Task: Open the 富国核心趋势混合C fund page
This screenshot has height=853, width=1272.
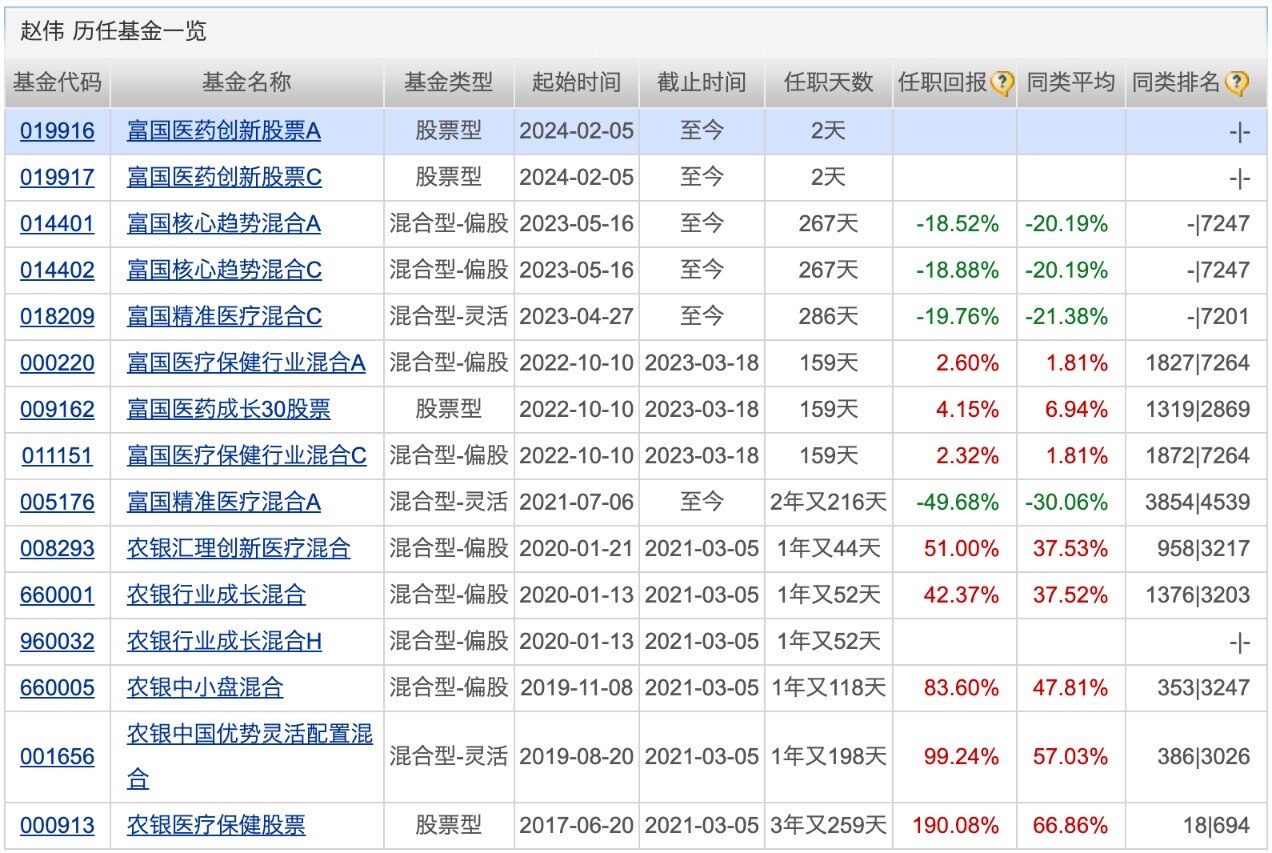Action: click(224, 270)
